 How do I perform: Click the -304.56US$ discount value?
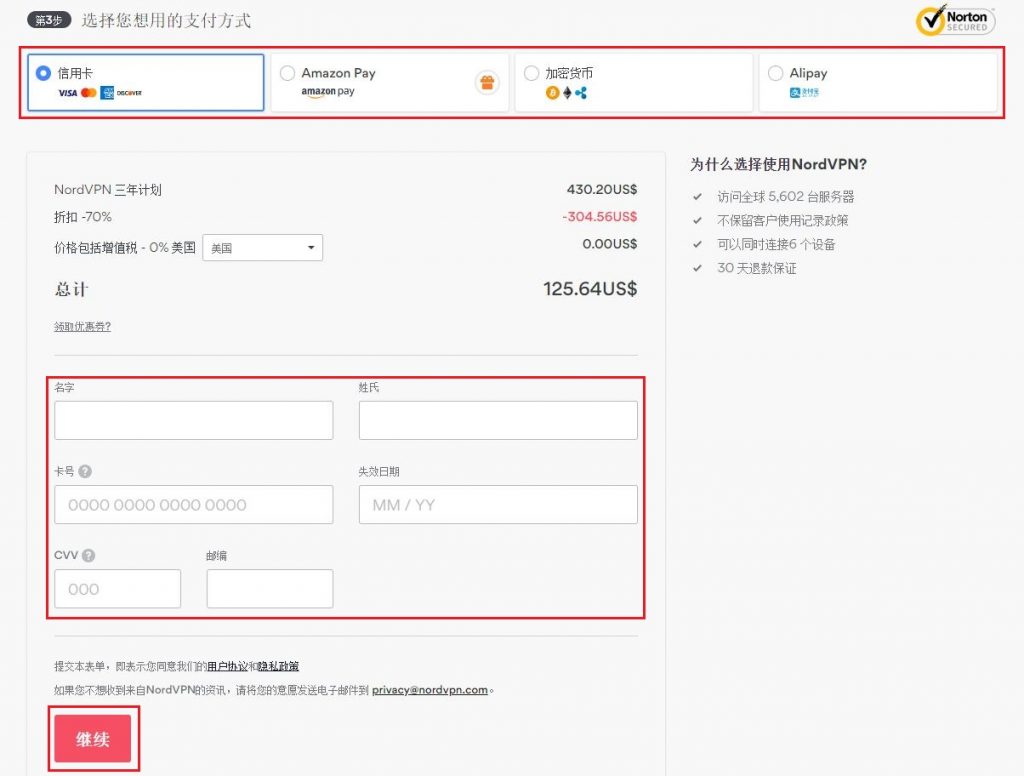pos(600,216)
